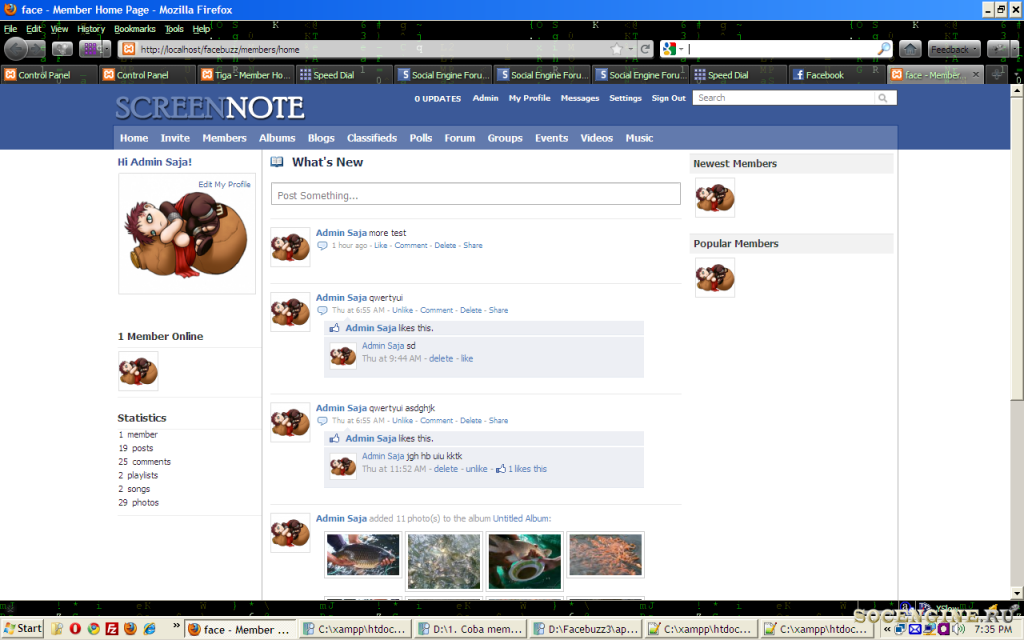1024x640 pixels.
Task: Like the 'sd' comment
Action: point(467,359)
